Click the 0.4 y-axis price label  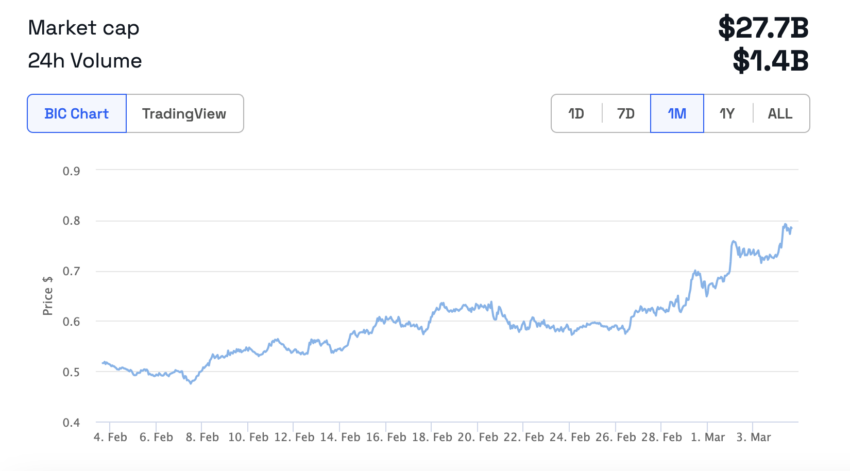point(71,422)
